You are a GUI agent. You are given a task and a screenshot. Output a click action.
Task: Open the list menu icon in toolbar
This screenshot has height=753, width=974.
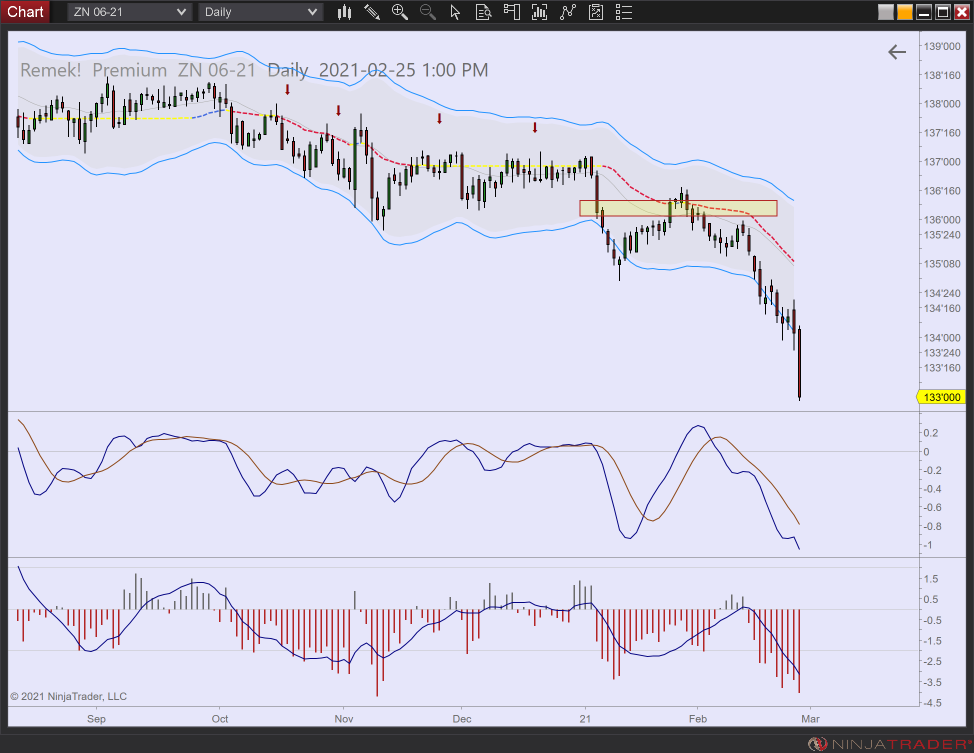point(624,12)
